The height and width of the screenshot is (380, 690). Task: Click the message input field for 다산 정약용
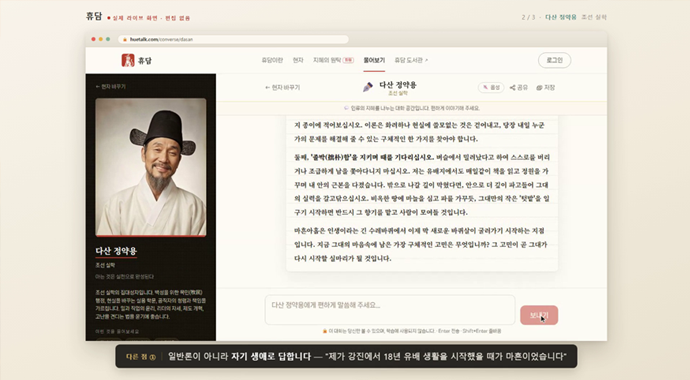390,310
